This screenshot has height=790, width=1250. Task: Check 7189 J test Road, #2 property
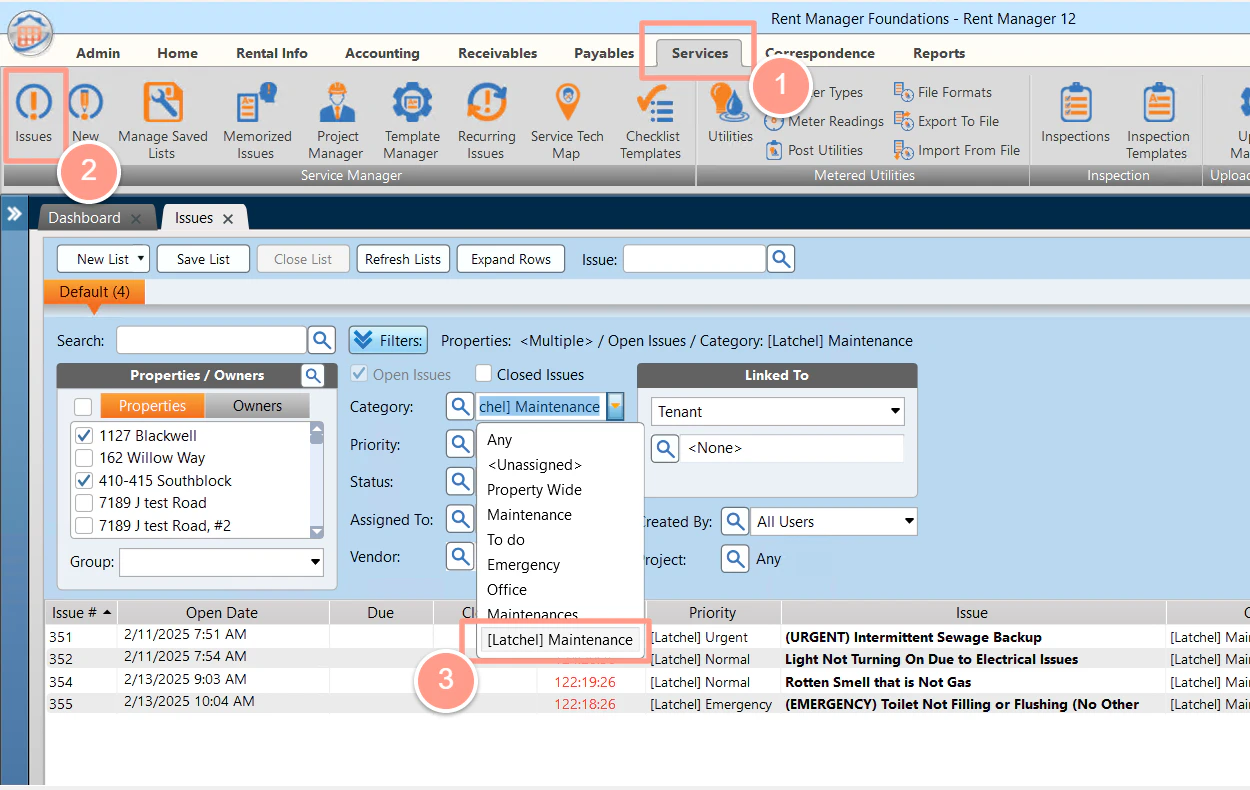84,526
